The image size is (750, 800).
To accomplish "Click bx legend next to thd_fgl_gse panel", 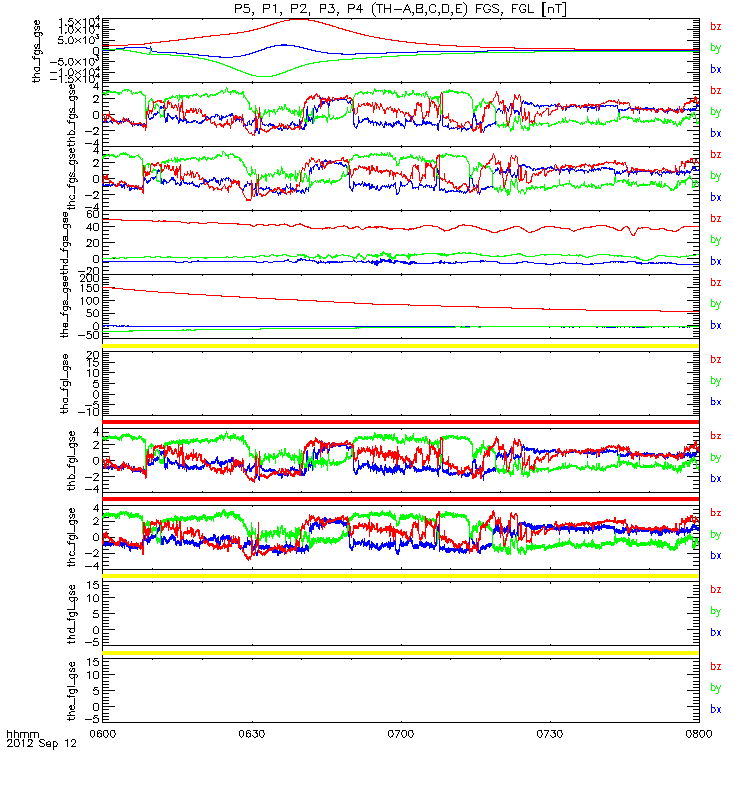I will coord(716,633).
